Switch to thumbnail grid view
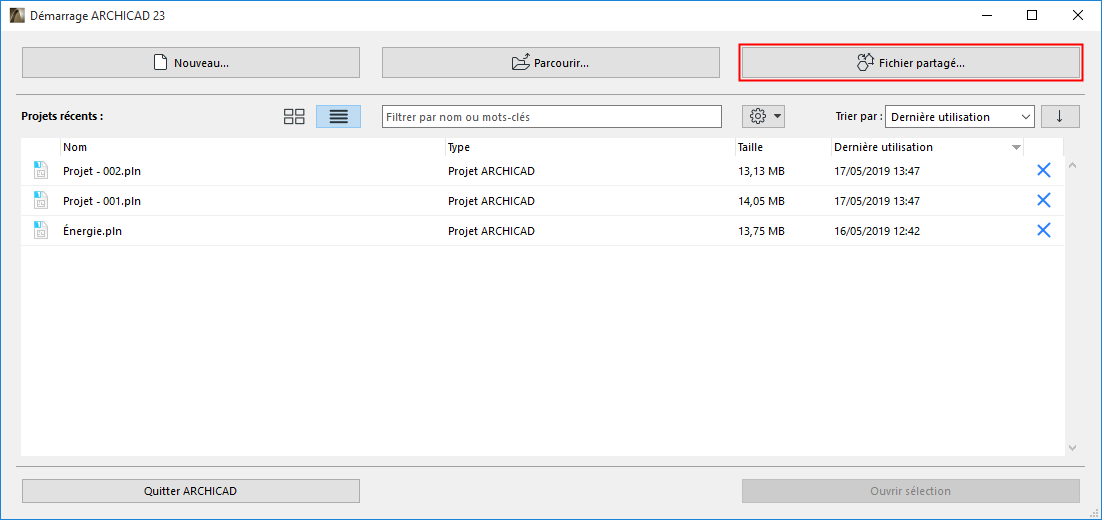This screenshot has width=1102, height=520. tap(294, 117)
